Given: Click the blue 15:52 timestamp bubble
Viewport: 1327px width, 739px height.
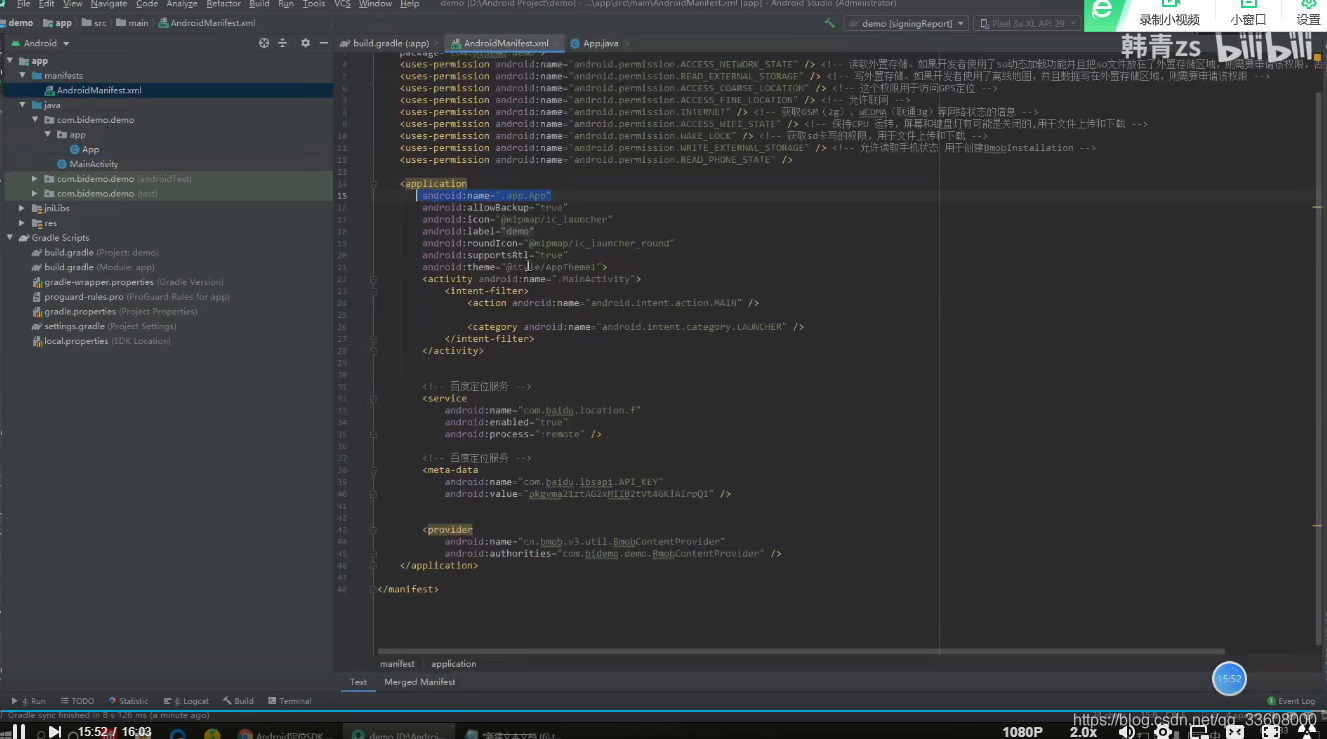Looking at the screenshot, I should pyautogui.click(x=1229, y=678).
